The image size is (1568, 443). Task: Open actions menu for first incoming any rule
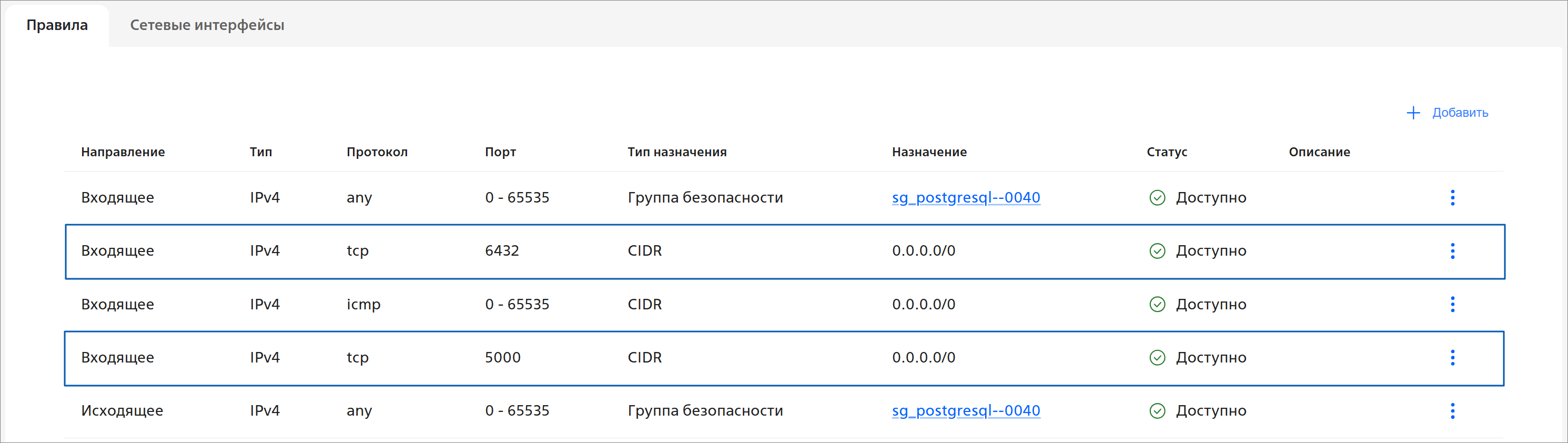1452,198
